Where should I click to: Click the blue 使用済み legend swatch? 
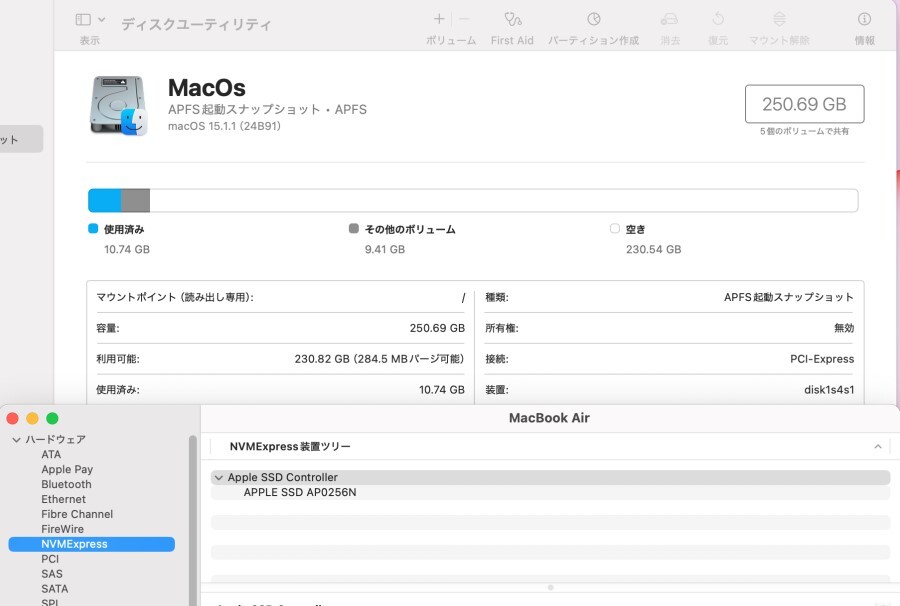click(x=93, y=228)
